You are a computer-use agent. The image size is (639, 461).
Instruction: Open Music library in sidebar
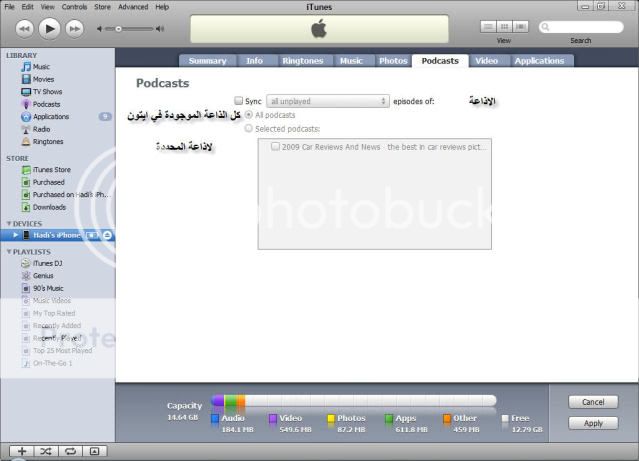coord(41,67)
